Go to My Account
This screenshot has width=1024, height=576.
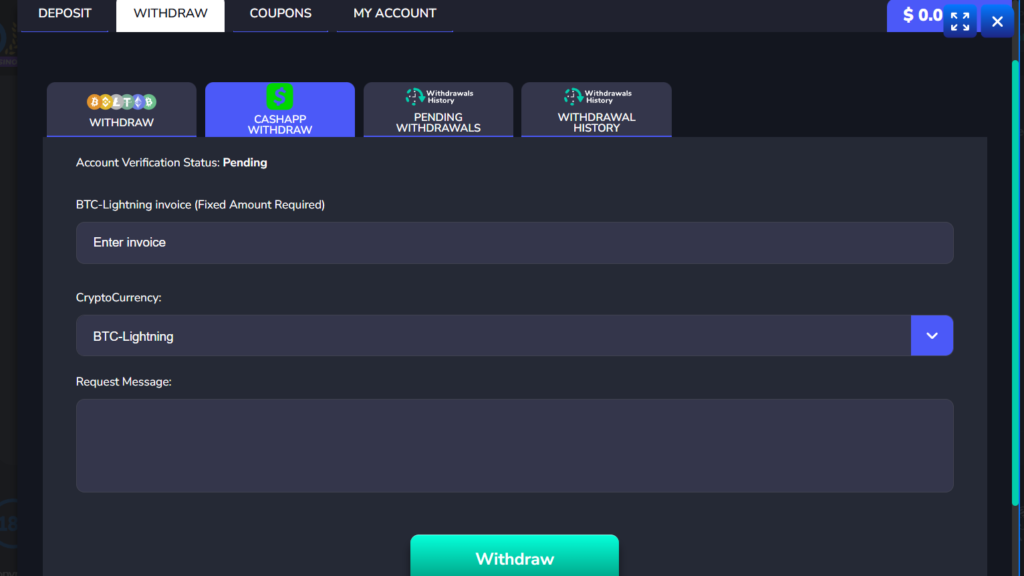coord(394,13)
